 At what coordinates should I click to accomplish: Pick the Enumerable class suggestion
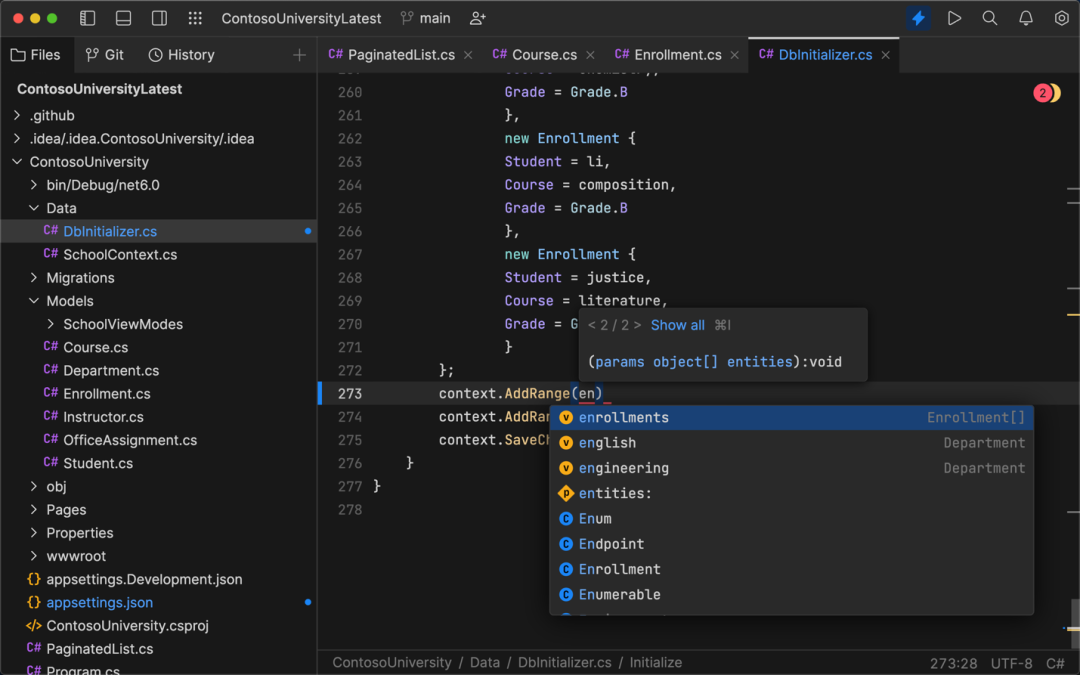[791, 594]
